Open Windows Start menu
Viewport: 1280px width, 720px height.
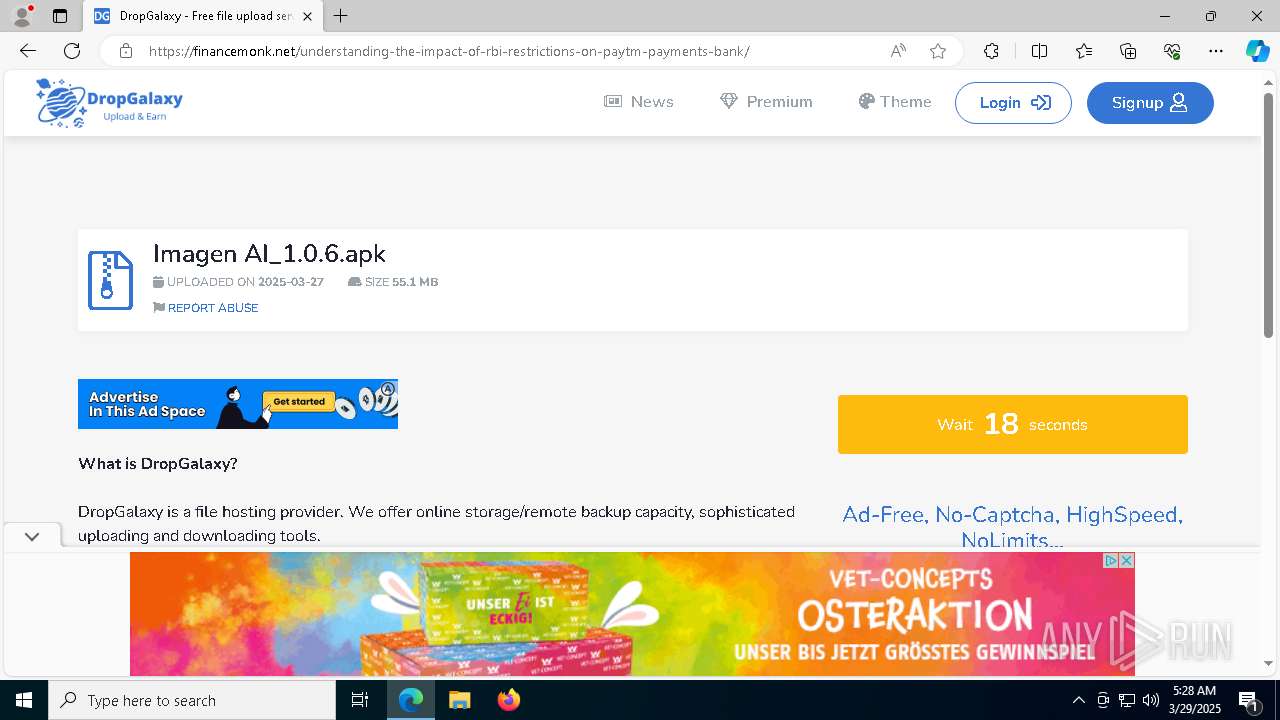click(24, 700)
